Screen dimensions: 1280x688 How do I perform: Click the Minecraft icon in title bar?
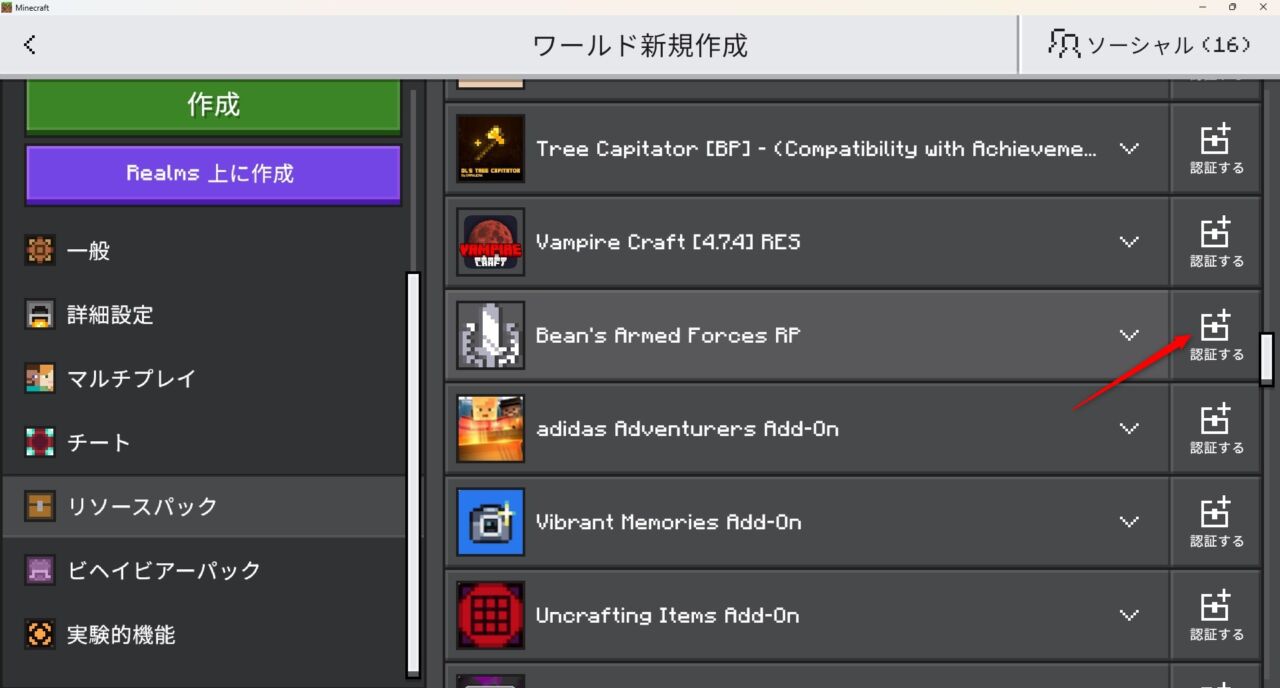pos(7,7)
